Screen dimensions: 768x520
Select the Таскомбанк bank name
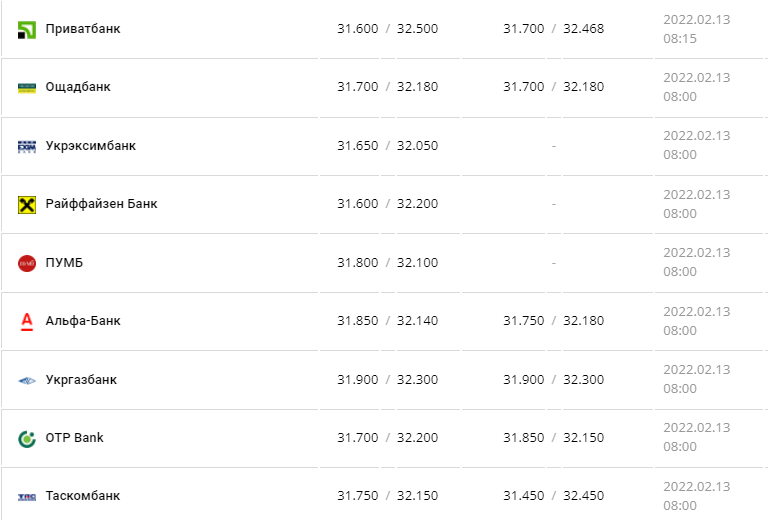click(x=83, y=496)
